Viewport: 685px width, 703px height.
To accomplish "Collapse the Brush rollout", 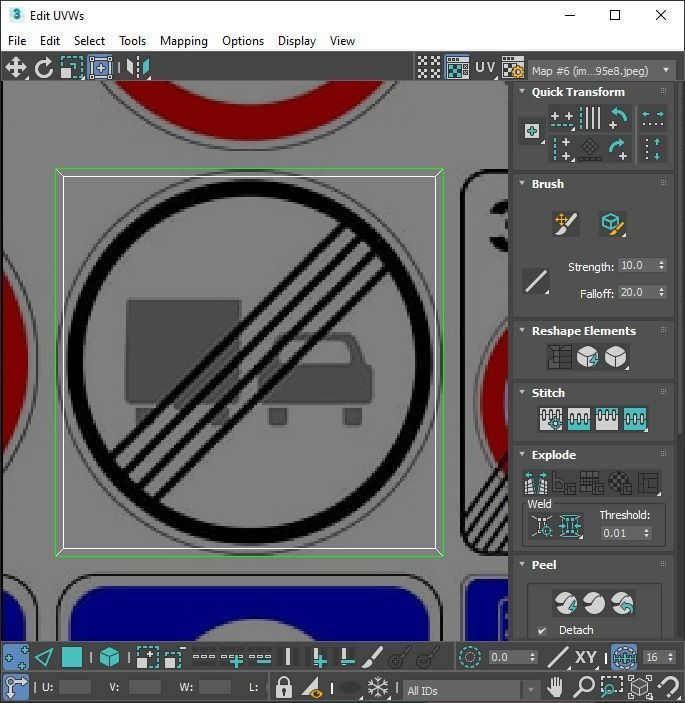I will (522, 183).
